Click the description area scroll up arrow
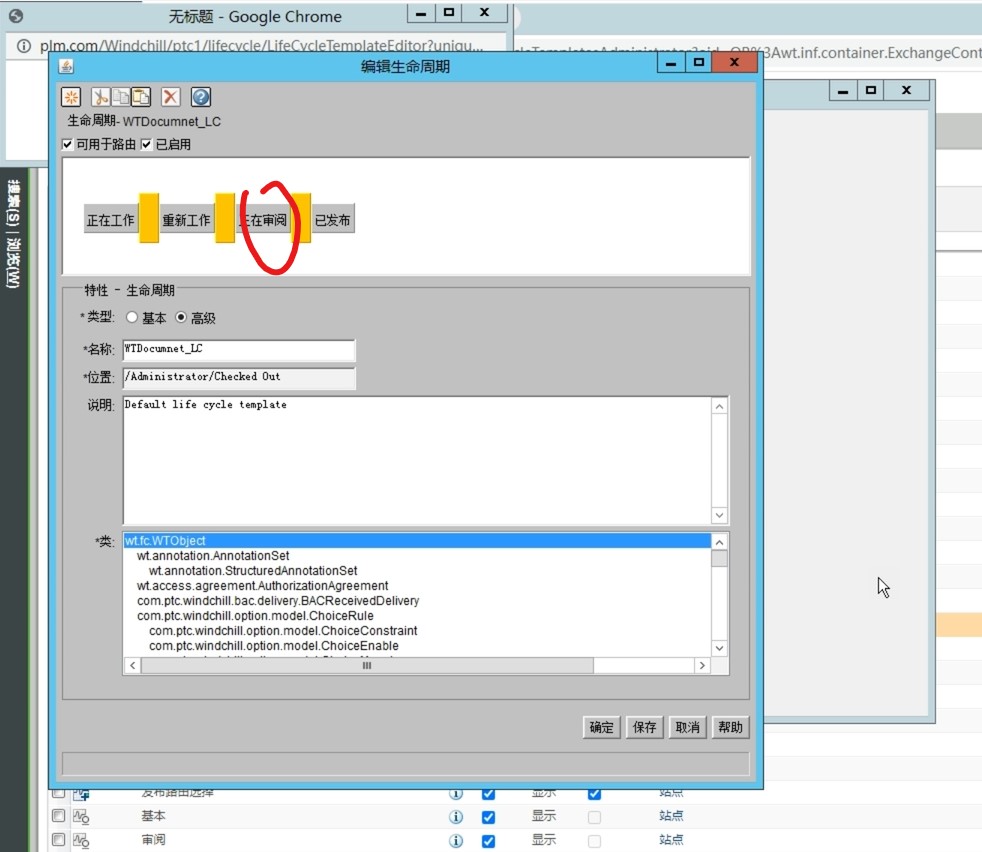 720,406
